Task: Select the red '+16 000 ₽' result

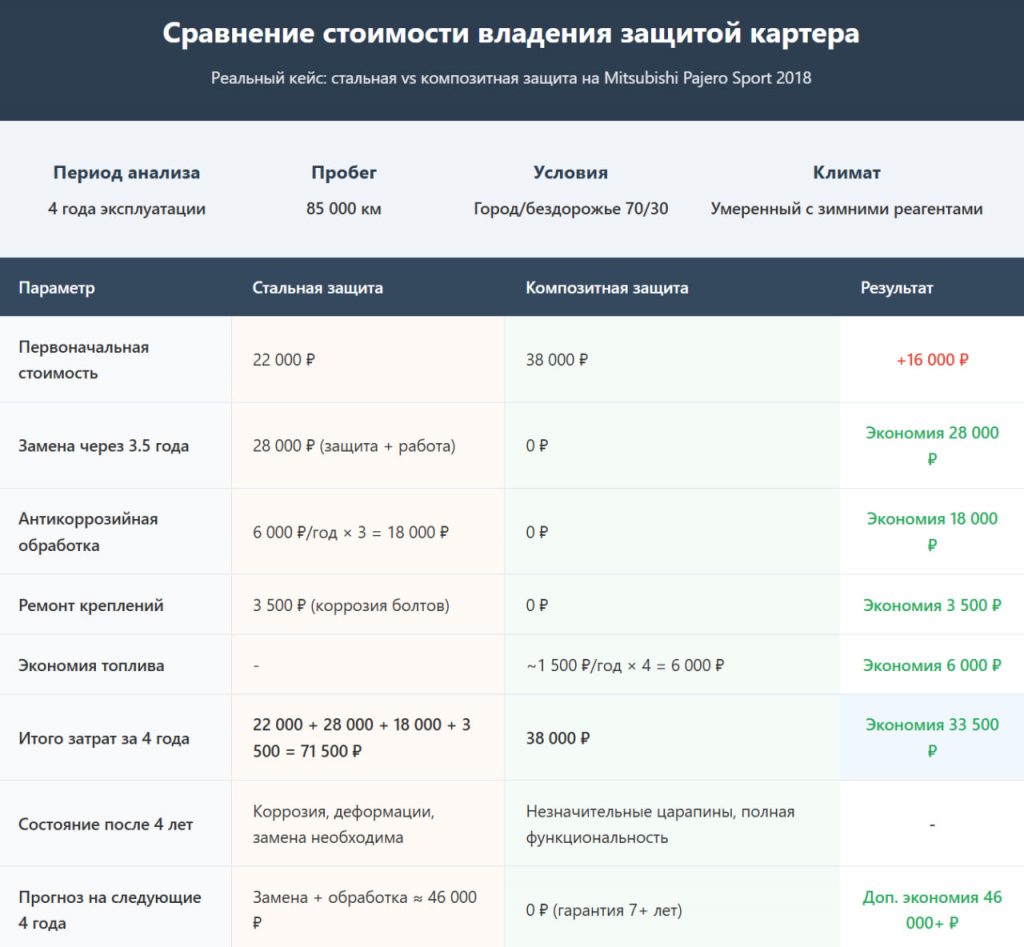Action: [931, 360]
